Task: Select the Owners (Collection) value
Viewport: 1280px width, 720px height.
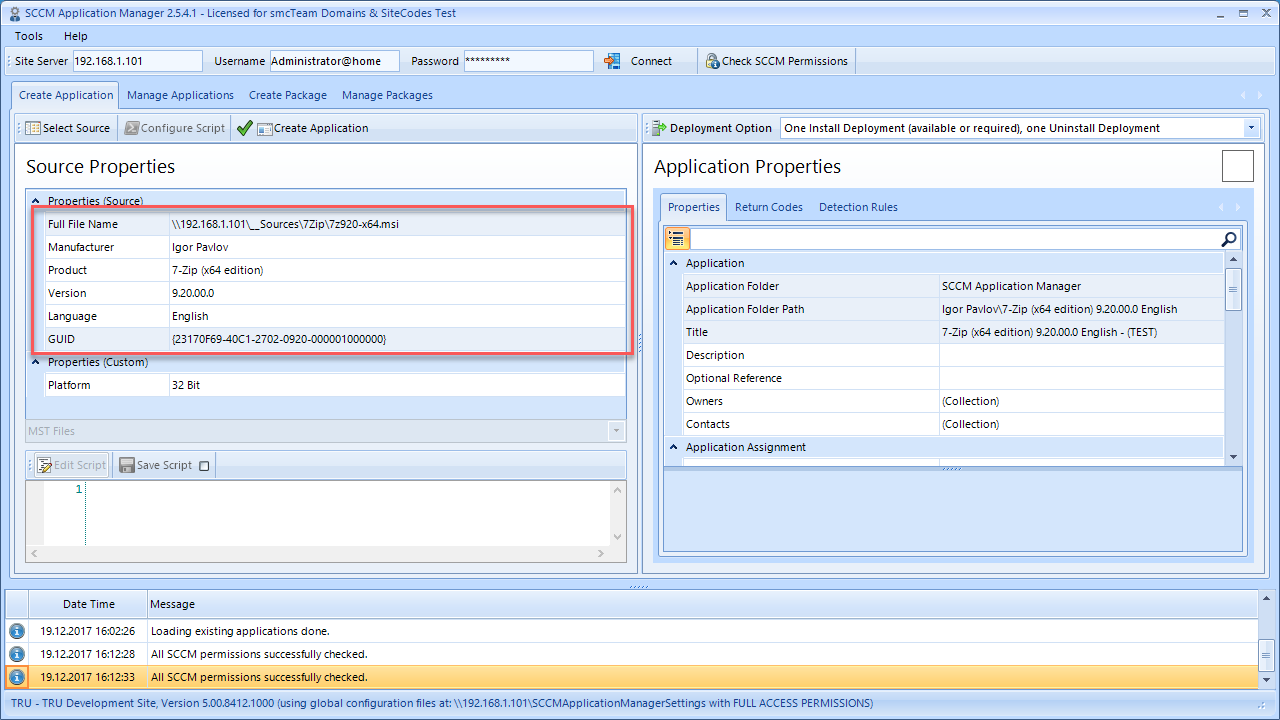Action: pyautogui.click(x=970, y=401)
